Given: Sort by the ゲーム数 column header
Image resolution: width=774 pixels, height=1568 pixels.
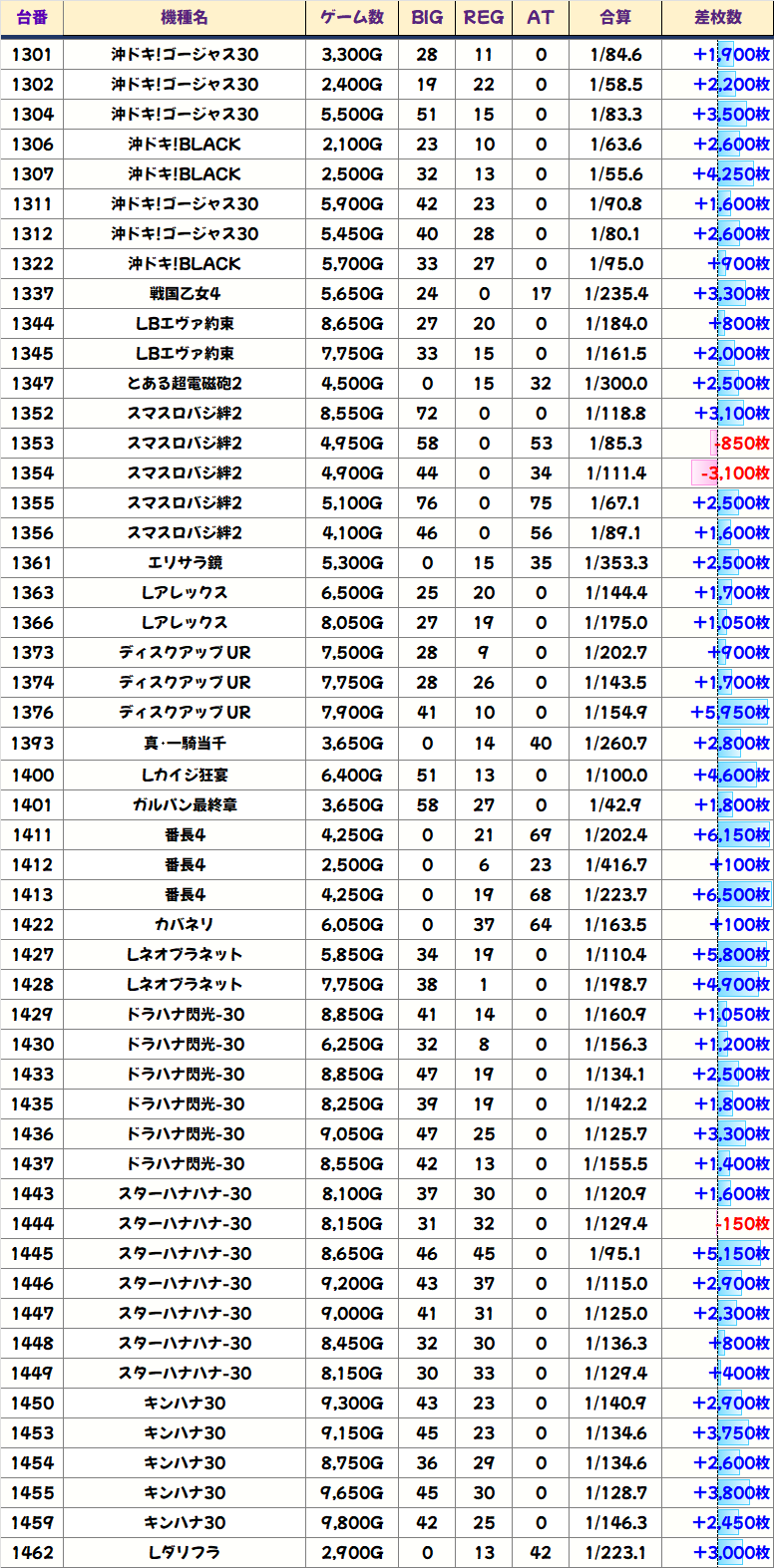Looking at the screenshot, I should (x=352, y=18).
